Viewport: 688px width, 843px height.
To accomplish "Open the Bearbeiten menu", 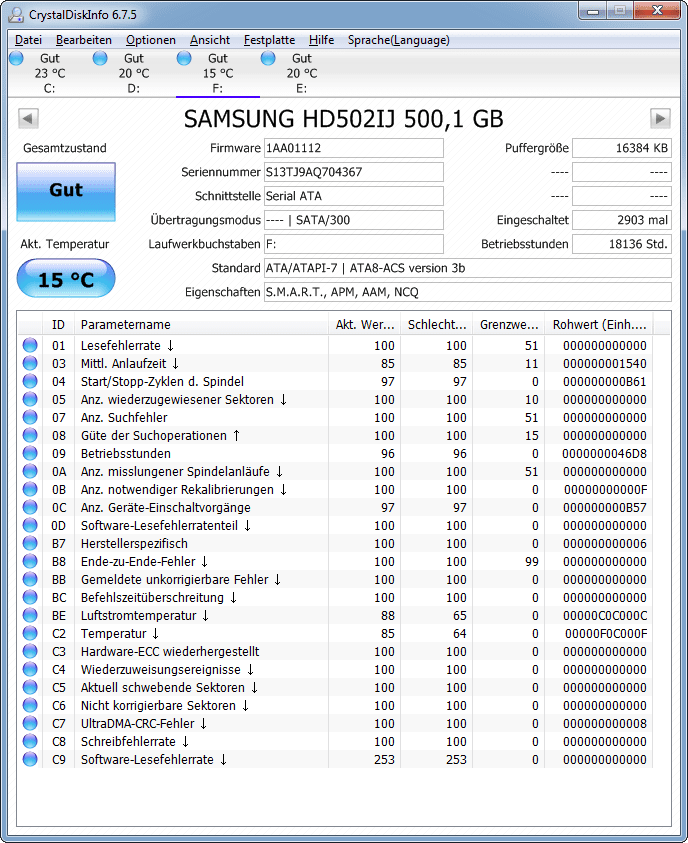I will pos(84,40).
